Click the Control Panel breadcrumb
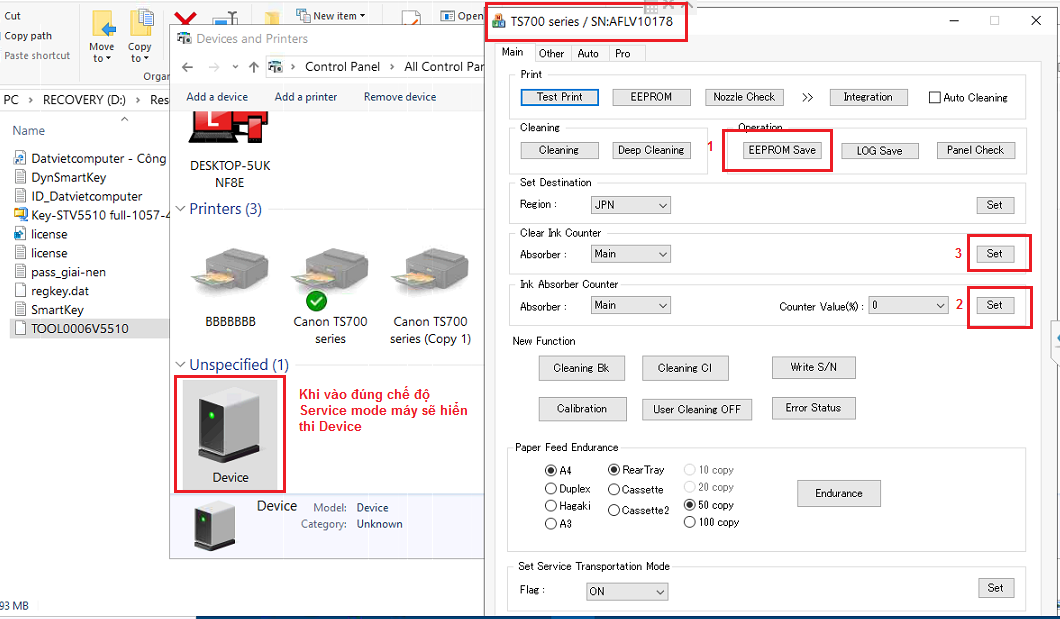1060x619 pixels. (x=342, y=67)
